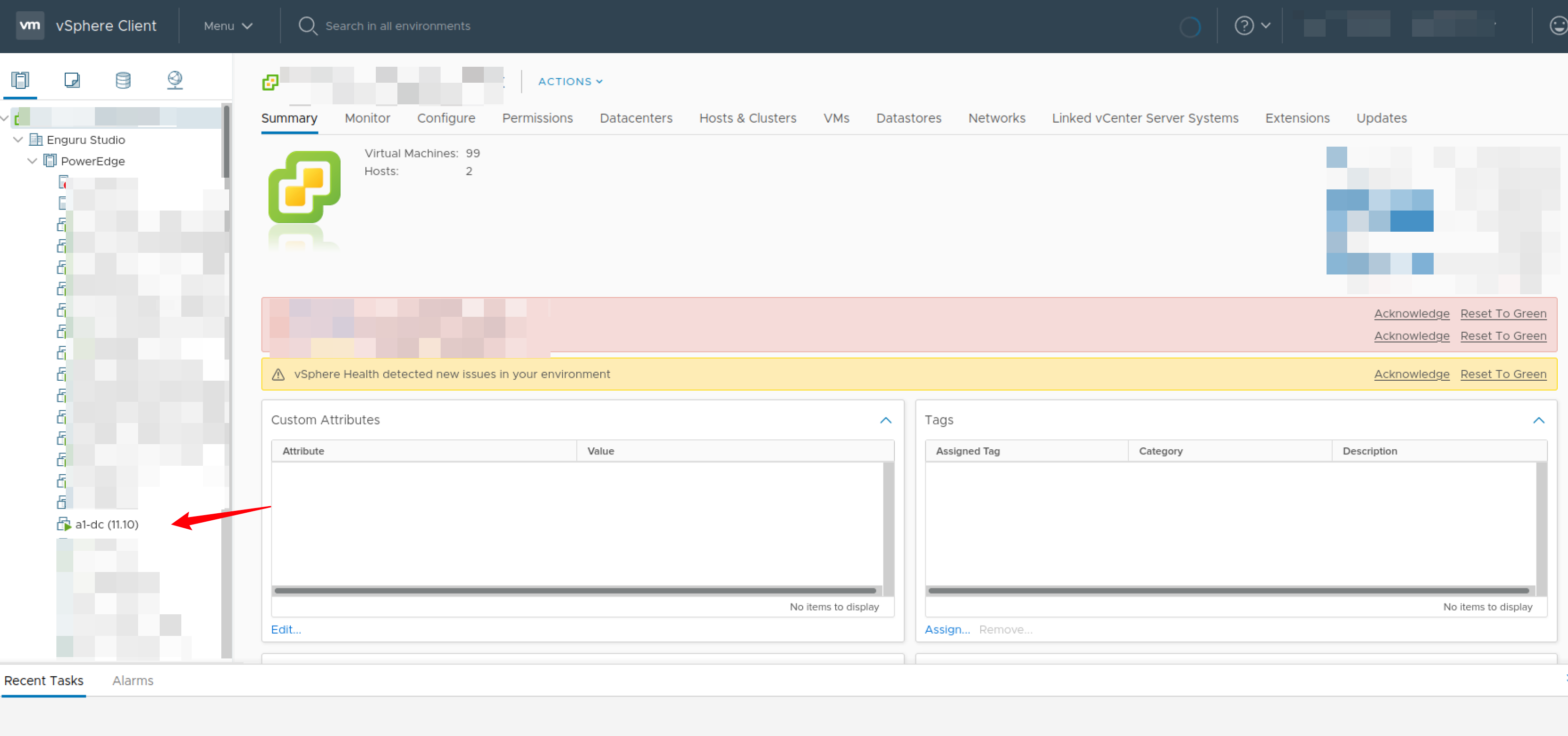1568x736 pixels.
Task: Click the vSphere Client vm logo
Action: tap(30, 25)
